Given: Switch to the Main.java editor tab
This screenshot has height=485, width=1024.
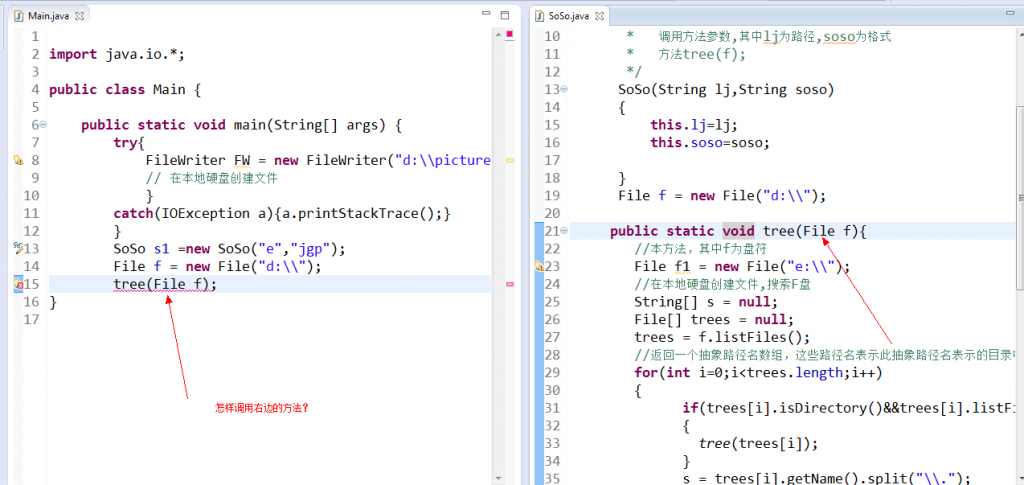Looking at the screenshot, I should point(49,15).
